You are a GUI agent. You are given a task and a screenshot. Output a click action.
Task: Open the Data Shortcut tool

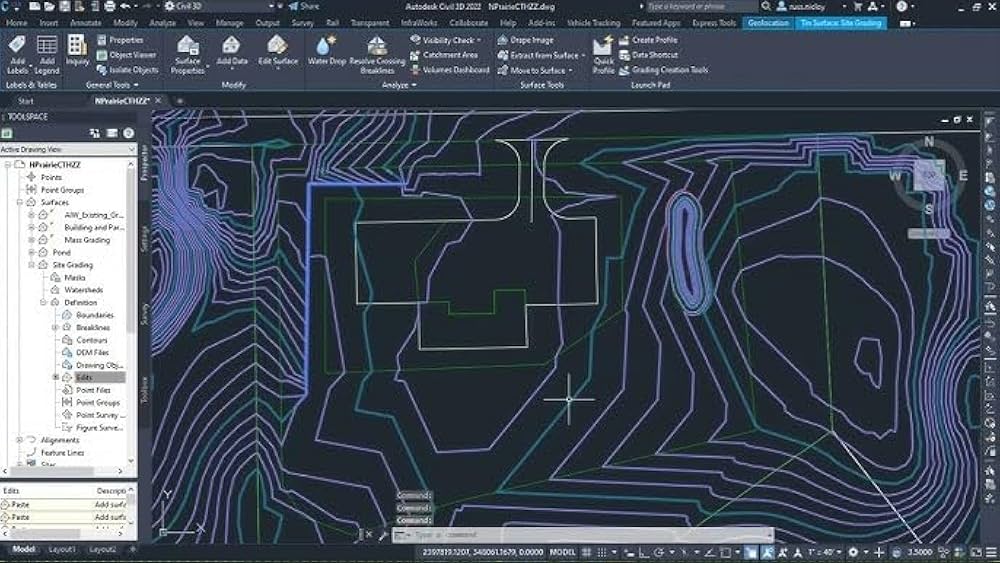pos(648,55)
